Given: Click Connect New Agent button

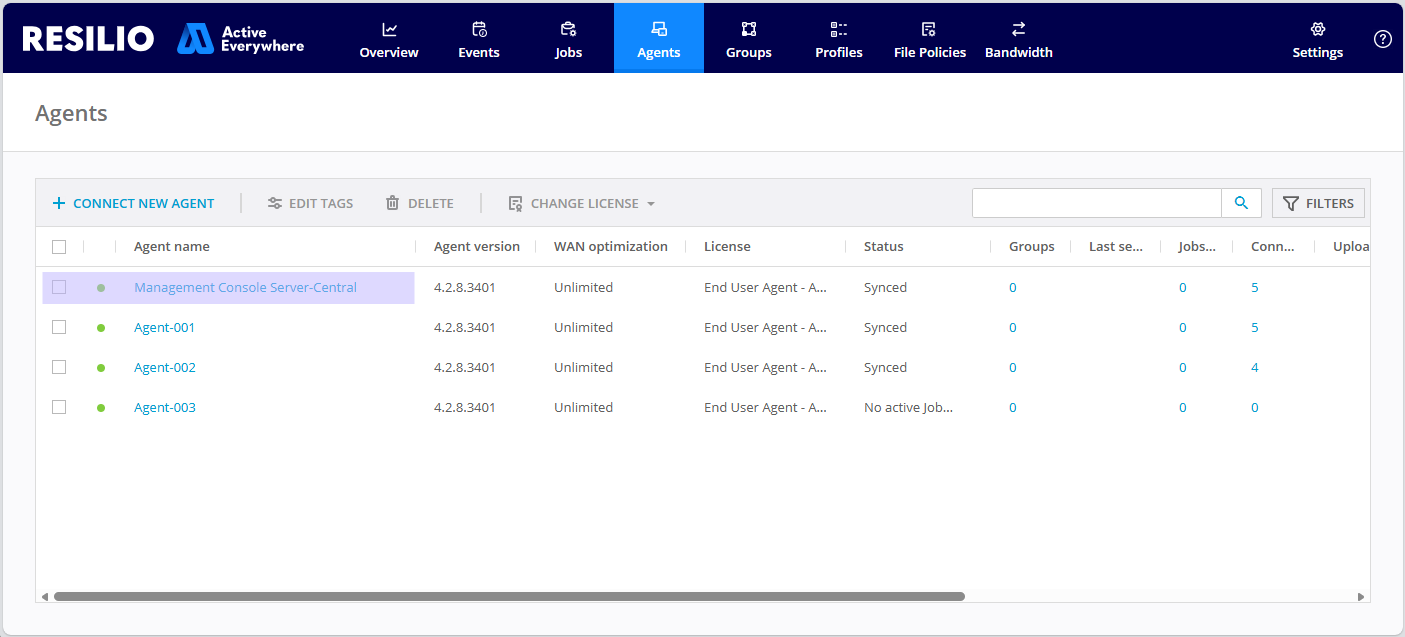Looking at the screenshot, I should [x=133, y=203].
